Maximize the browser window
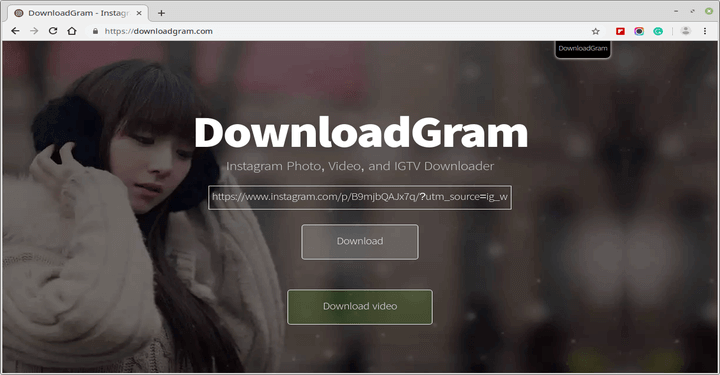Viewport: 720px width, 375px height. pyautogui.click(x=692, y=11)
